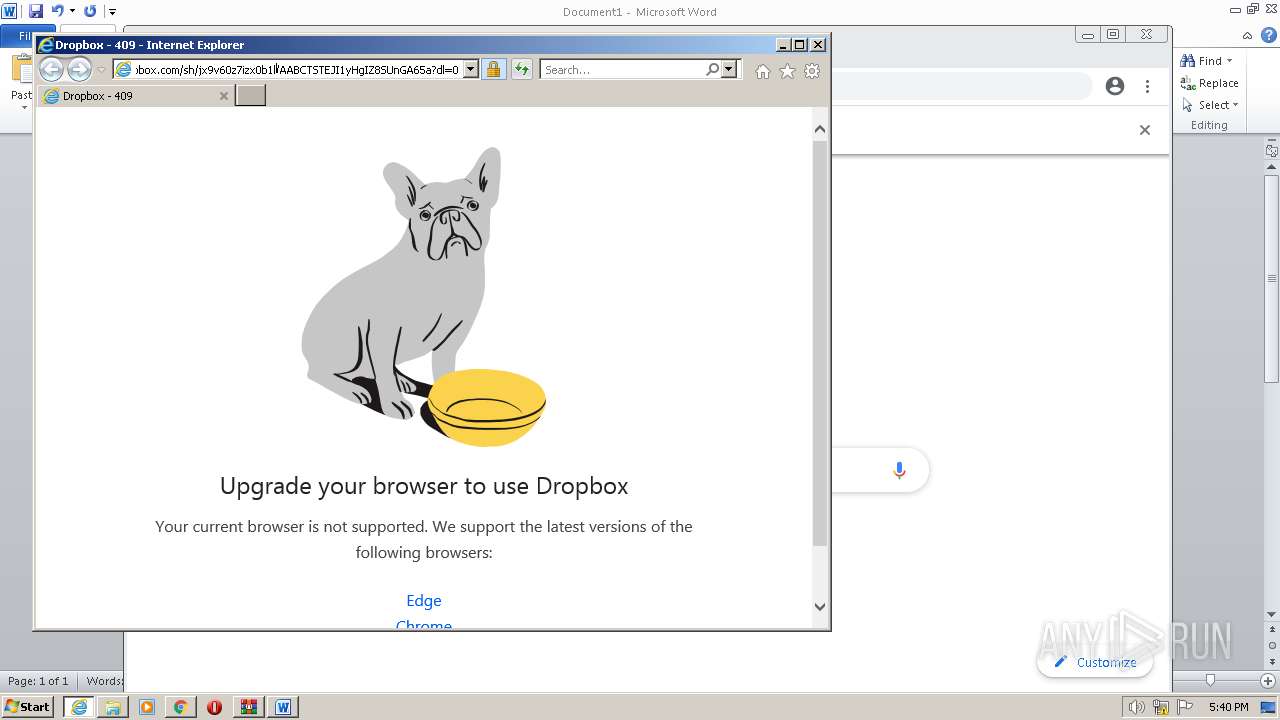Click the Dropbox URL in the address bar
This screenshot has height=720, width=1280.
(x=297, y=70)
